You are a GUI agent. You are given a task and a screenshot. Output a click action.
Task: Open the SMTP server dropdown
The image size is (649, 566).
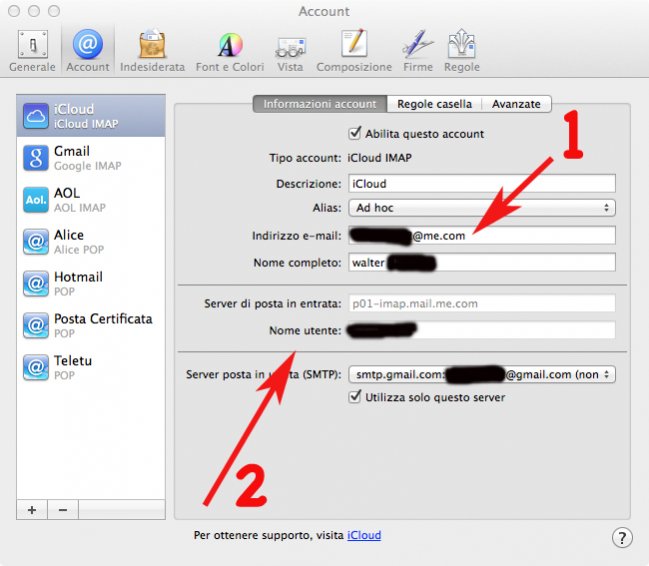[482, 374]
